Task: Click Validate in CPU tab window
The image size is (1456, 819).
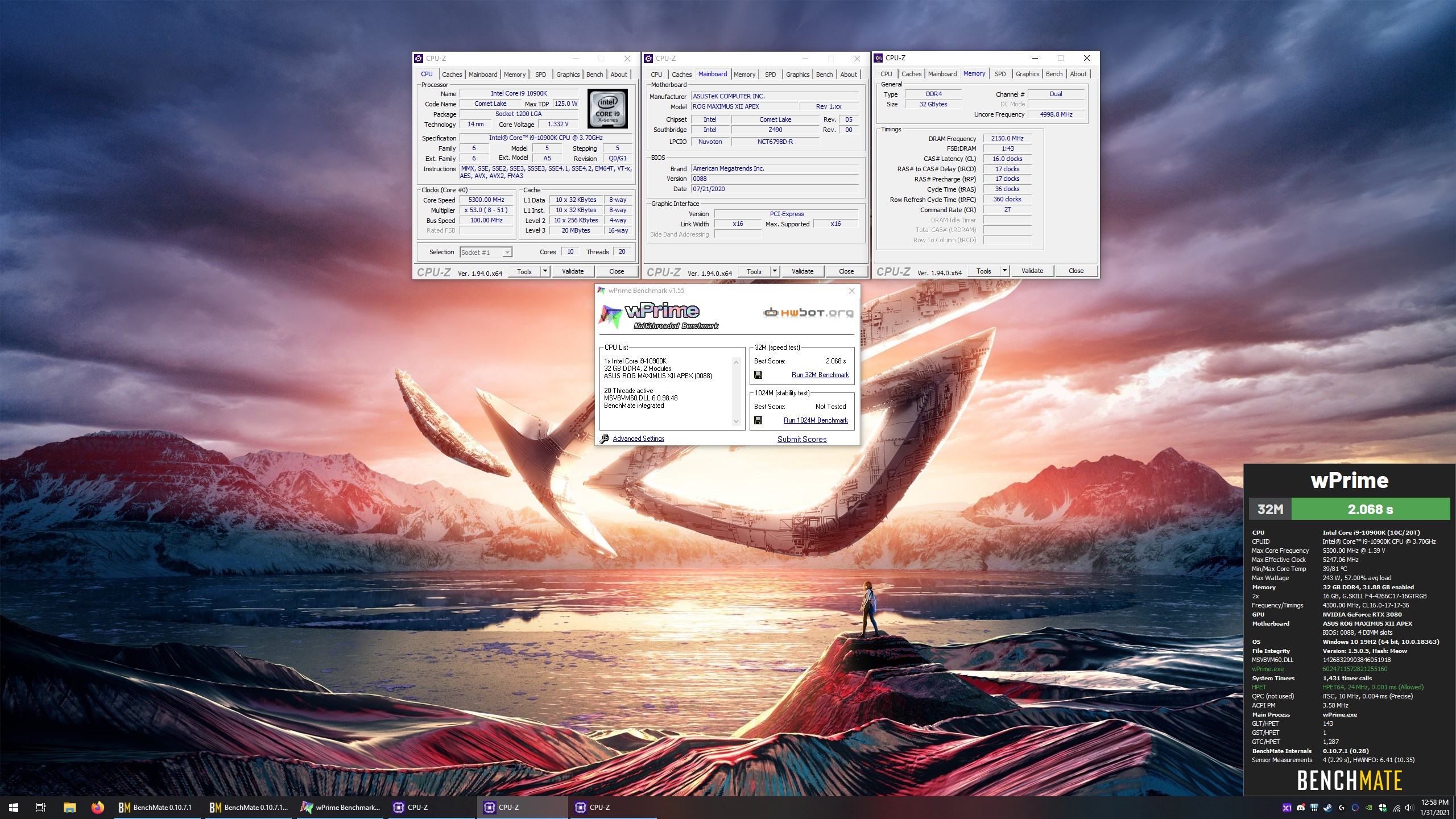Action: point(573,271)
